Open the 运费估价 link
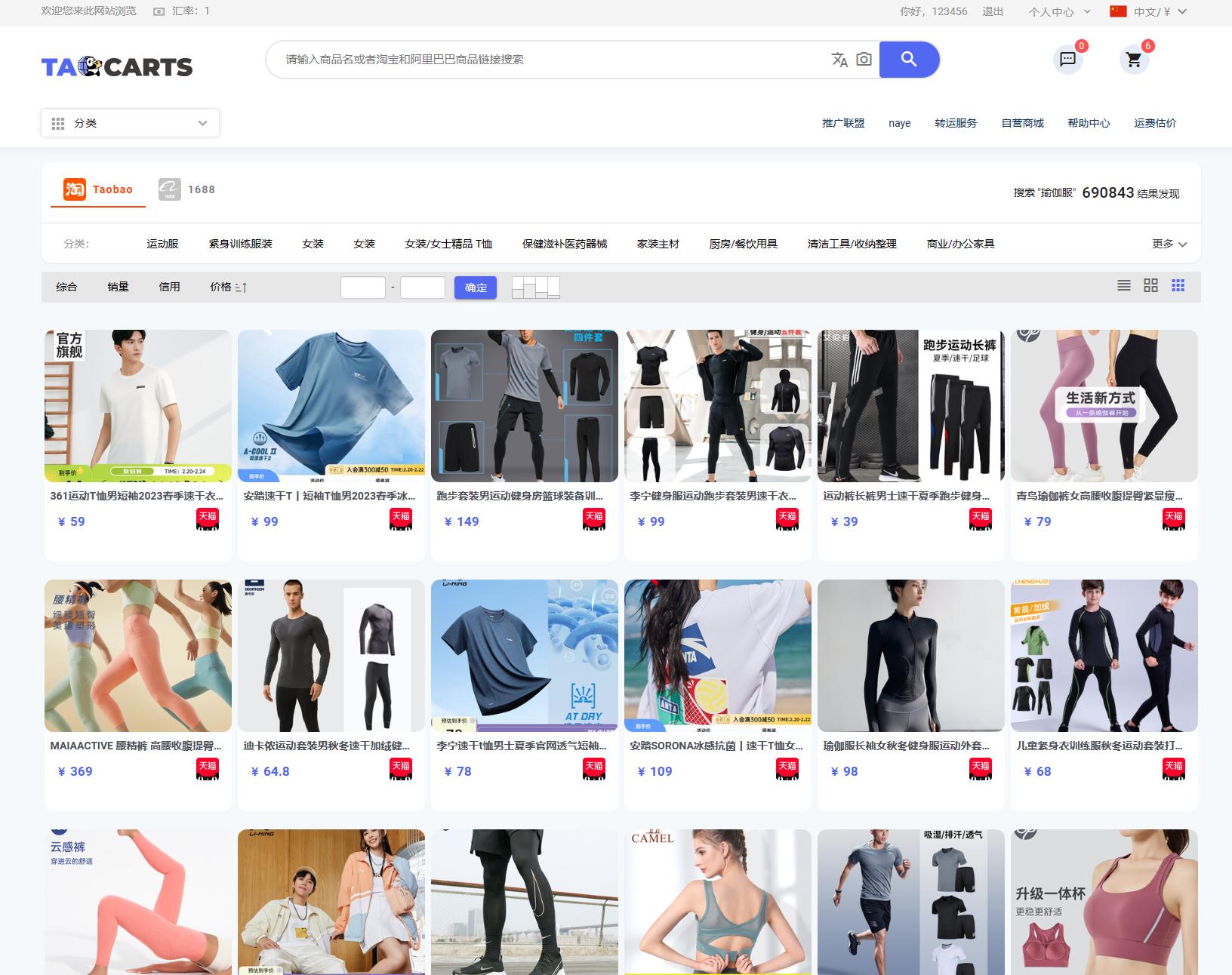1232x975 pixels. 1155,123
